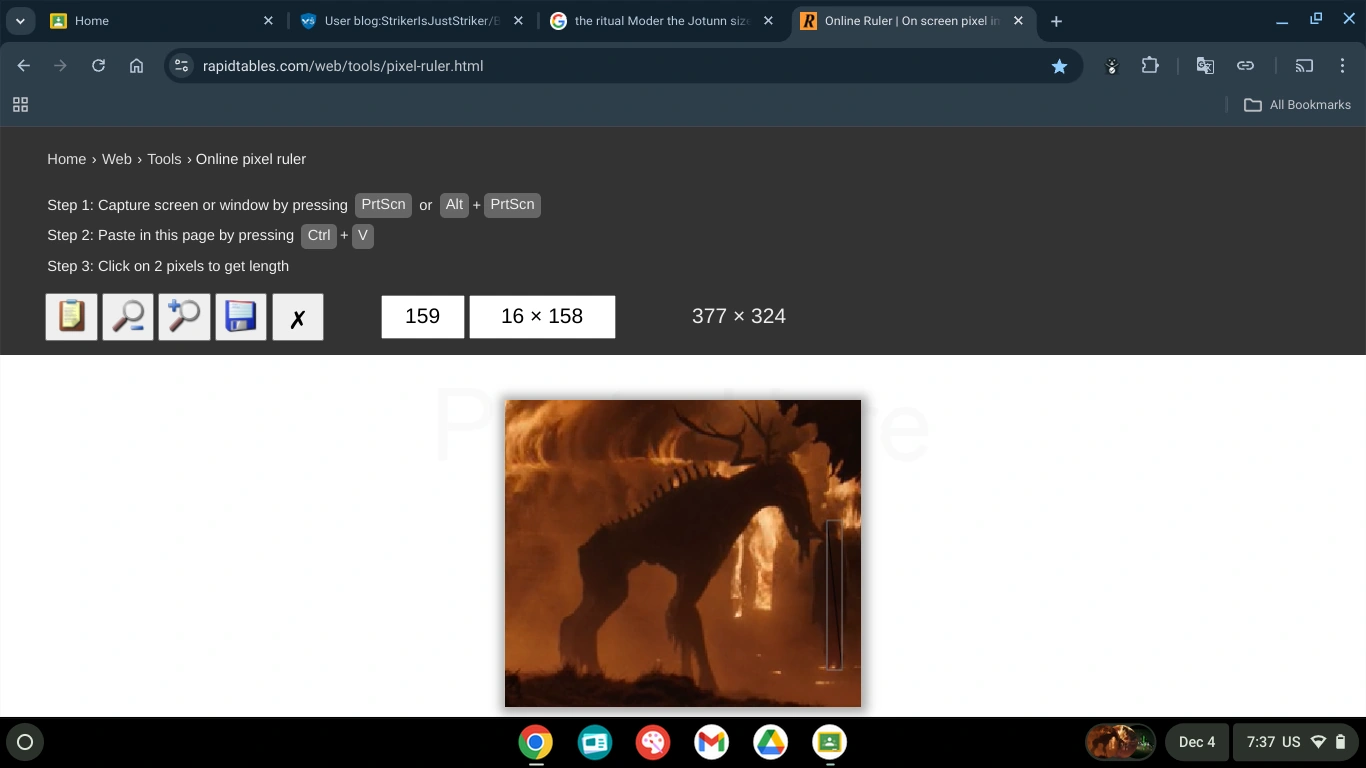Open the Tools breadcrumb link

pos(164,159)
